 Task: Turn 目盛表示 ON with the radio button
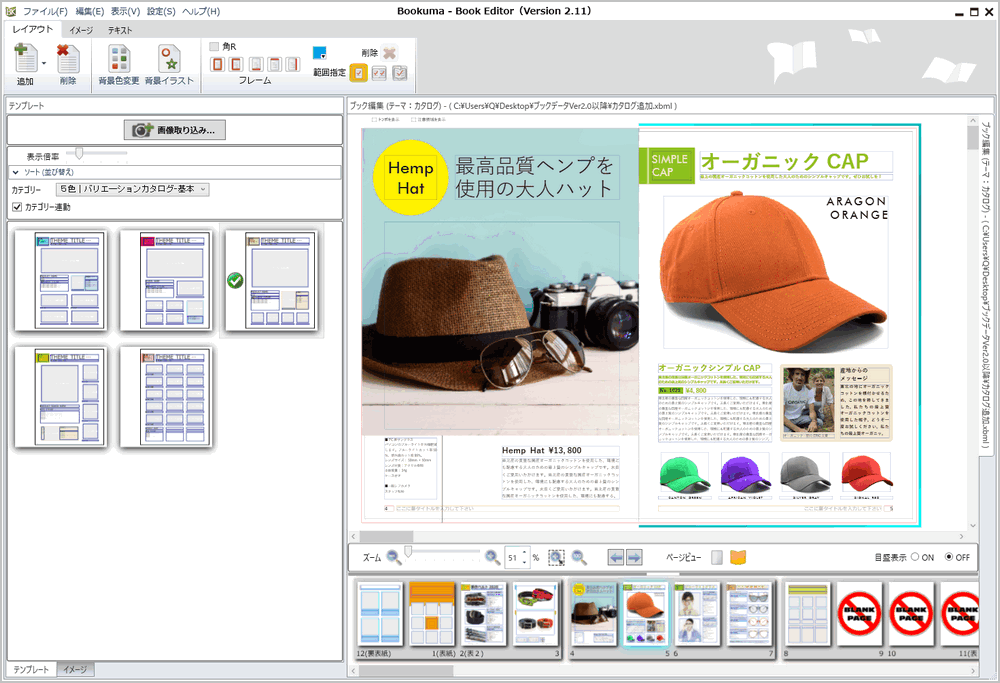(x=916, y=557)
